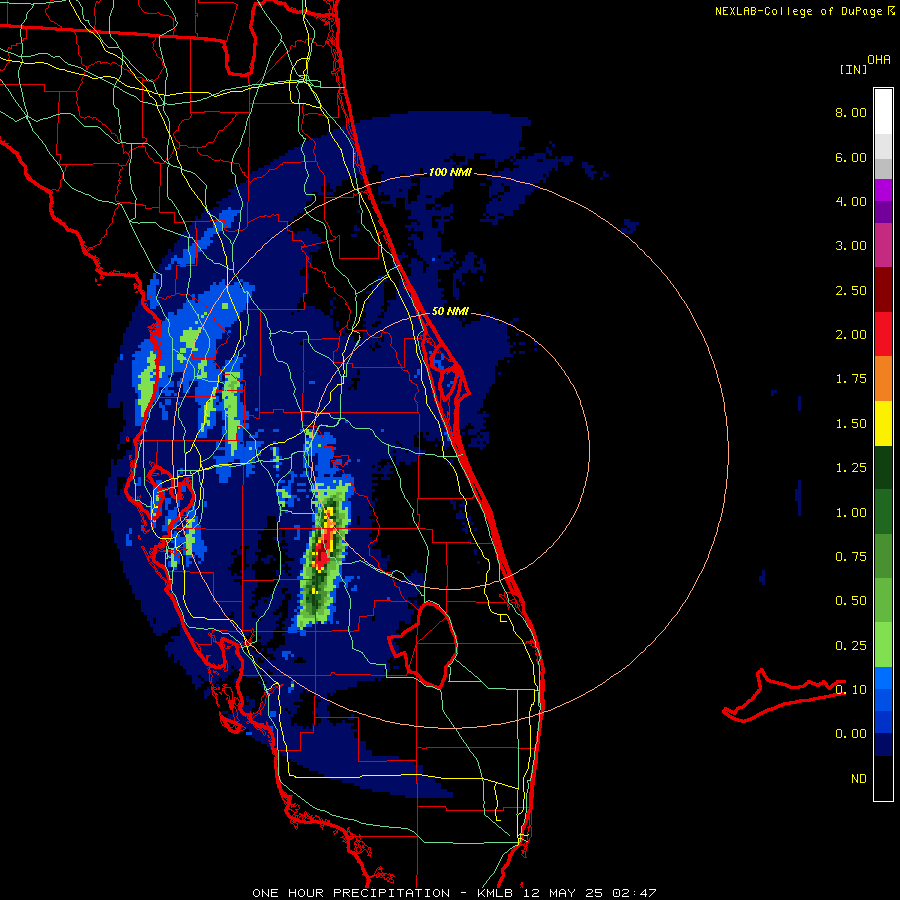Viewport: 900px width, 900px height.
Task: Click the 0.10 legend value
Action: (x=851, y=690)
